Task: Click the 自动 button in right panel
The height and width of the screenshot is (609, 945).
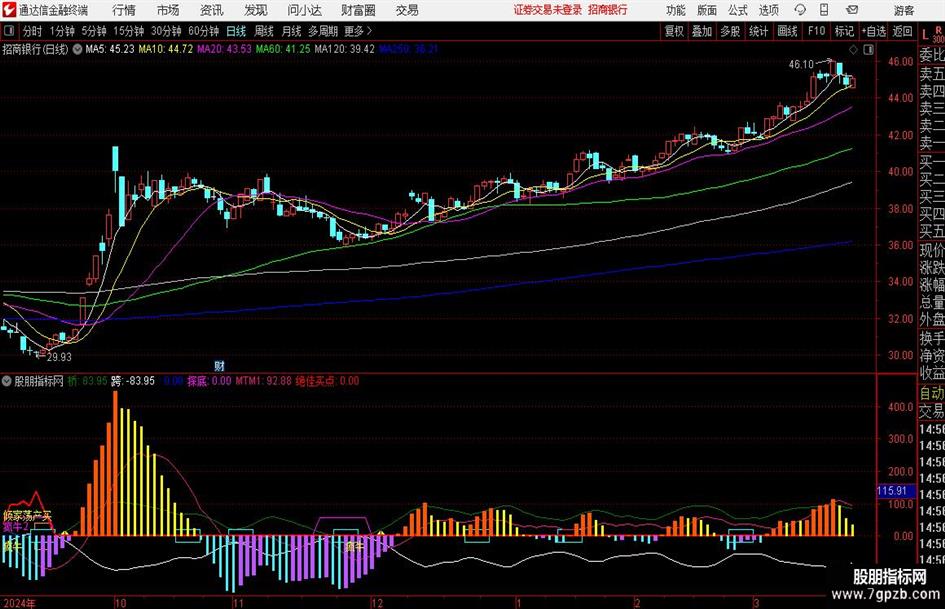Action: [932, 393]
